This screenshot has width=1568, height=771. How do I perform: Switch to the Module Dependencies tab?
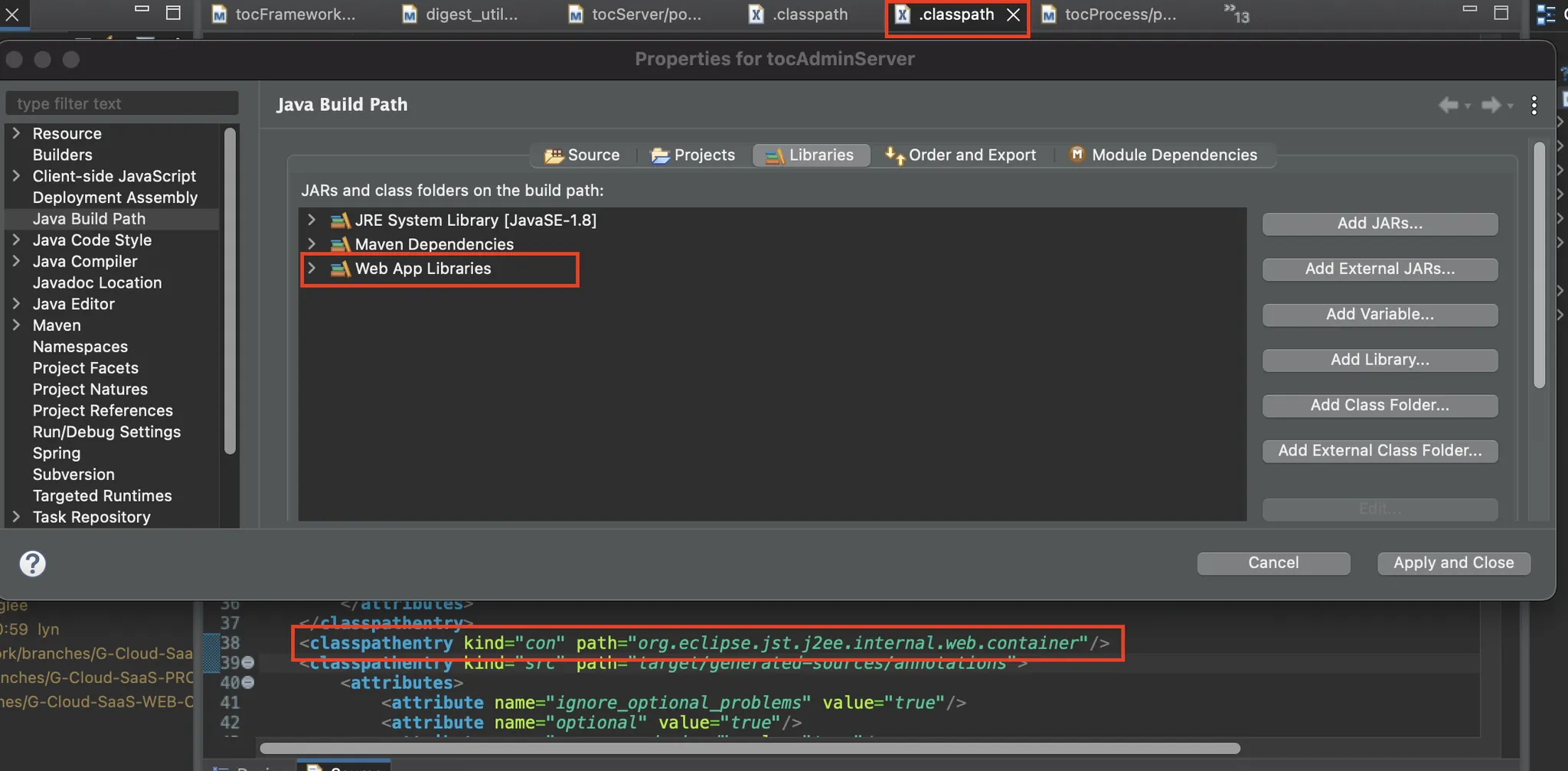1164,155
